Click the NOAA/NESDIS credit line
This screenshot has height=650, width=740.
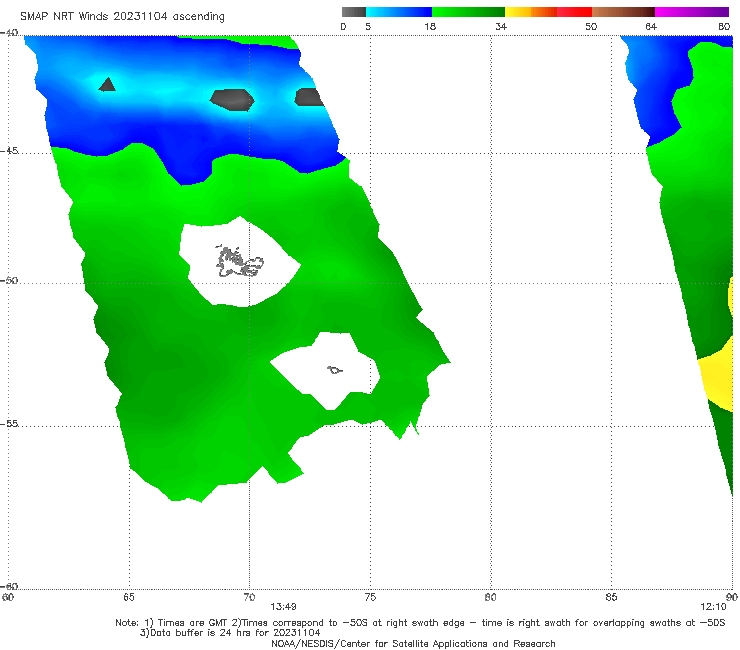pos(413,644)
